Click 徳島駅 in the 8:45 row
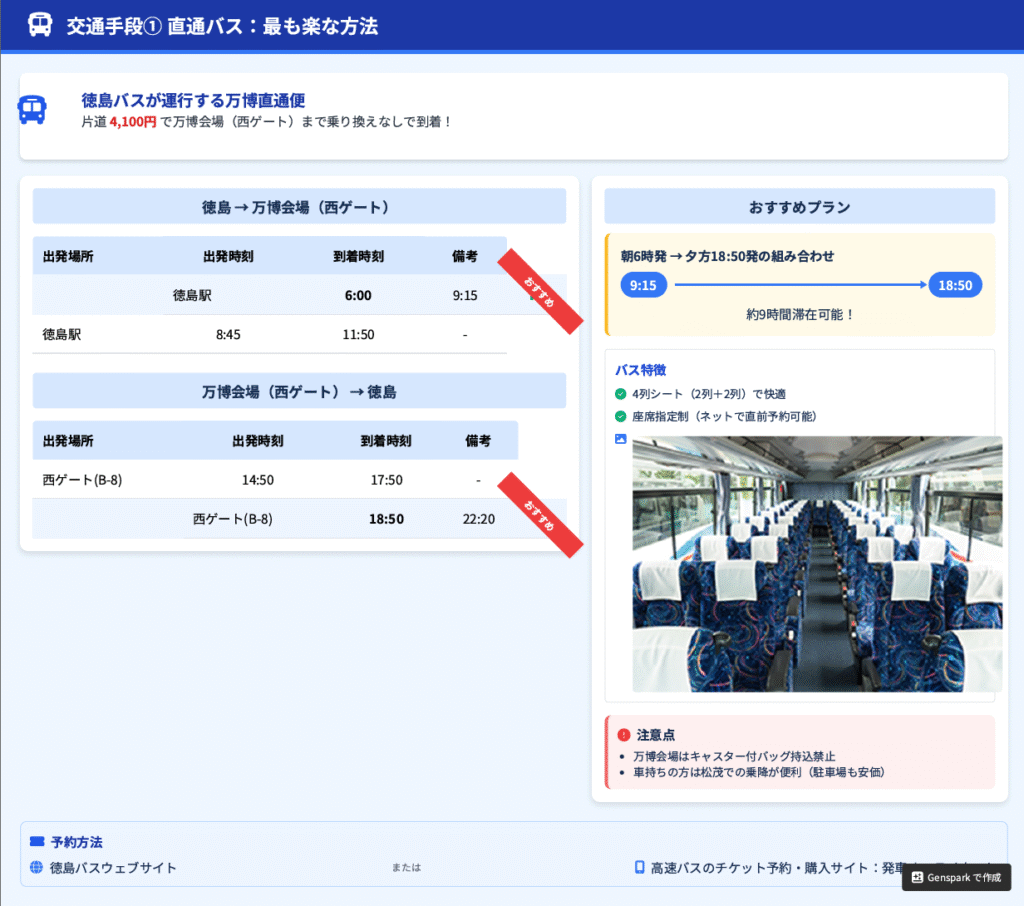The width and height of the screenshot is (1024, 906). 62,334
